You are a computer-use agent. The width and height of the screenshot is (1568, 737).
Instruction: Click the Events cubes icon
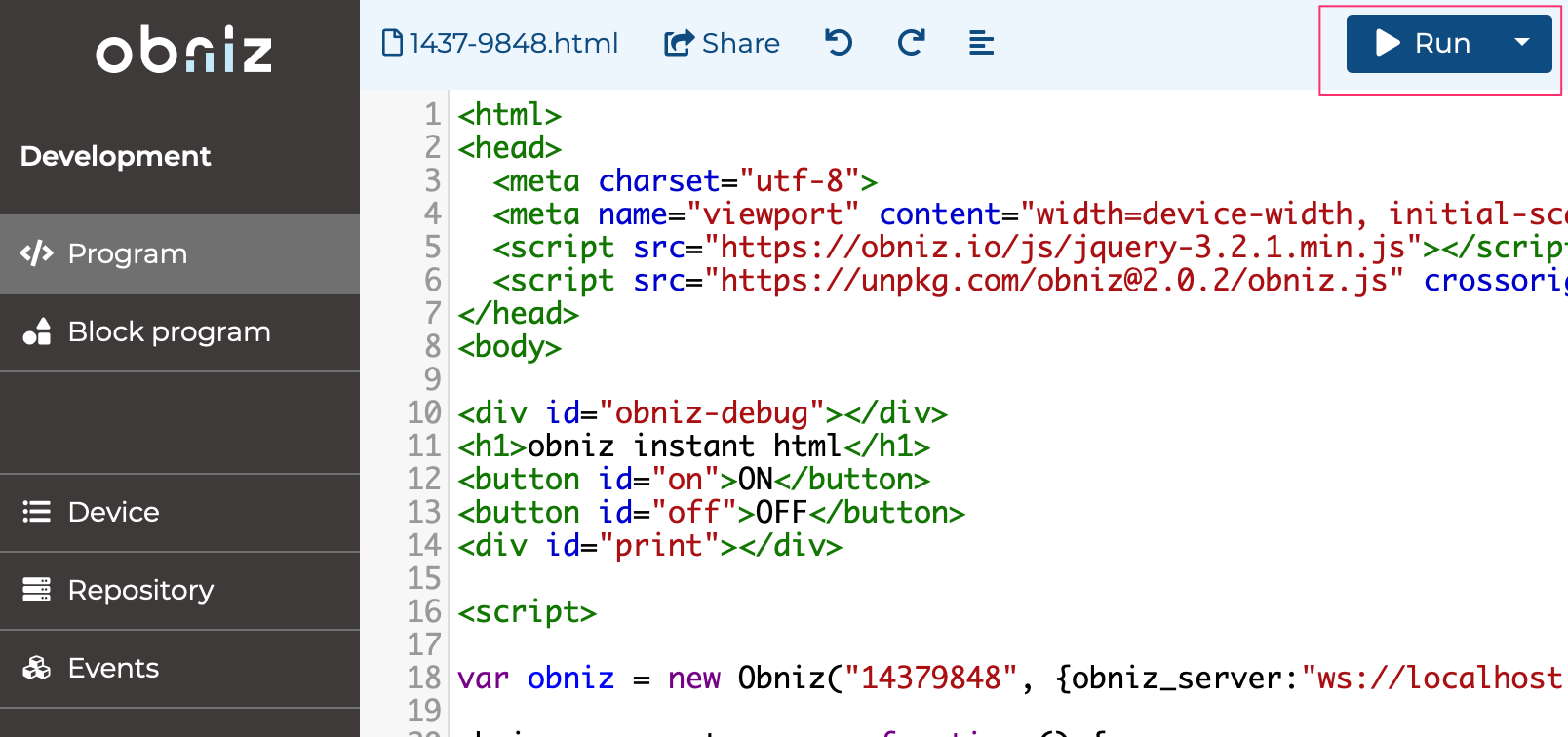pyautogui.click(x=37, y=668)
